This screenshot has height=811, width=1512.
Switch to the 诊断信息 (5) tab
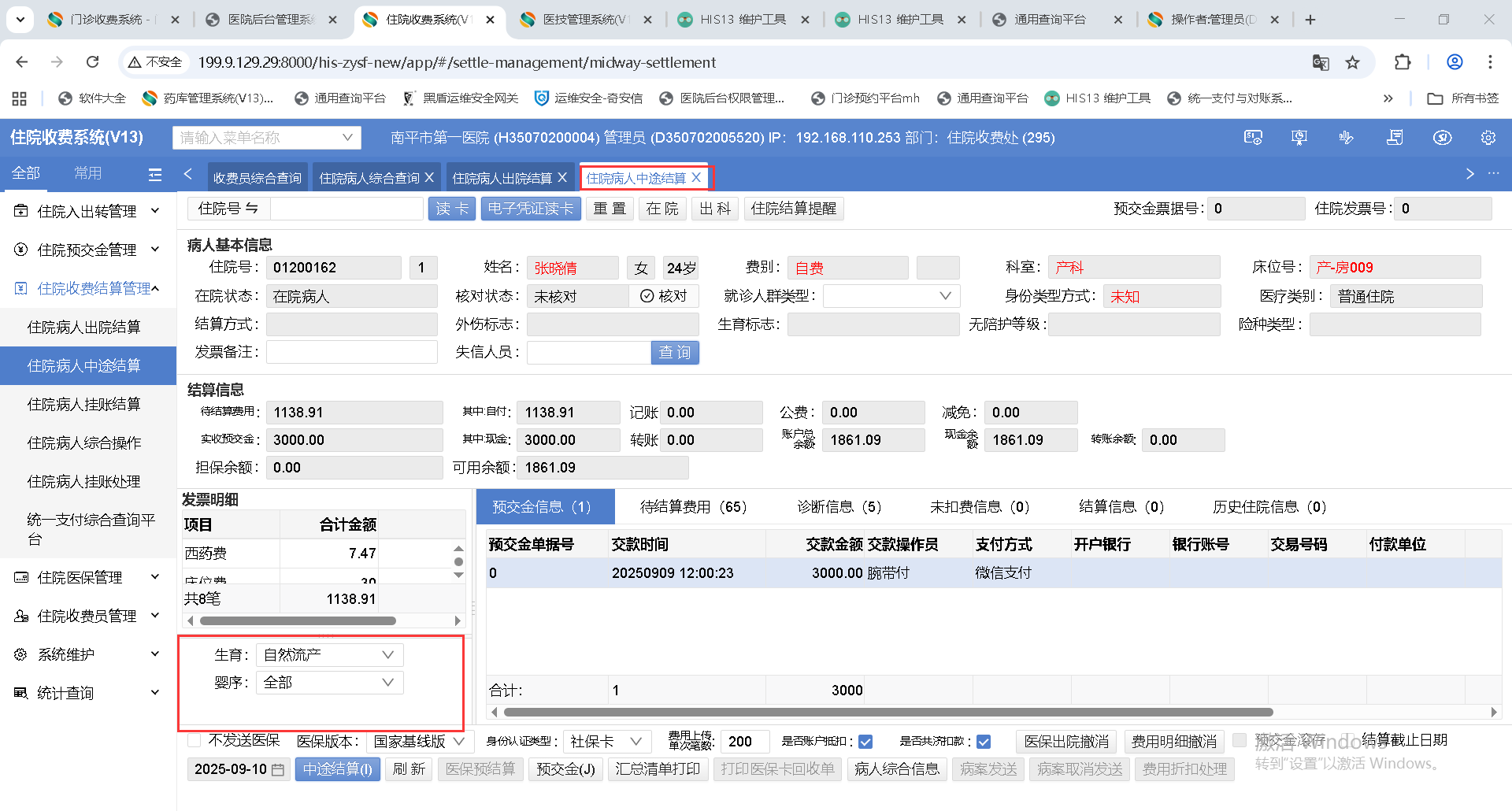(x=839, y=507)
